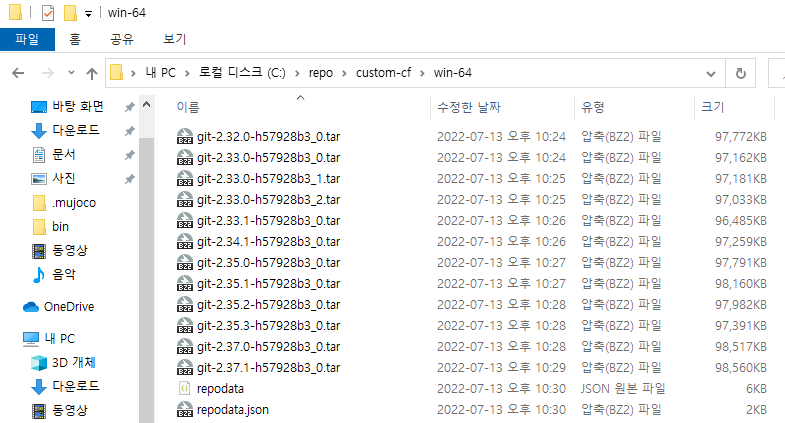Select git-2.34.1-h57928b3_0.tar file icon
This screenshot has height=423, width=785.
(185, 241)
